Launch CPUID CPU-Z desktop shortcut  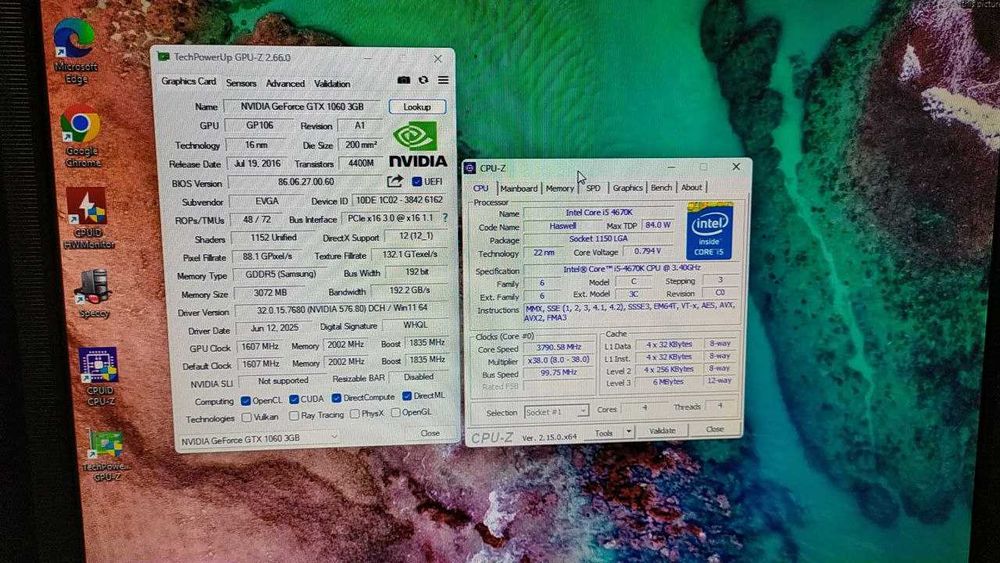[x=99, y=377]
